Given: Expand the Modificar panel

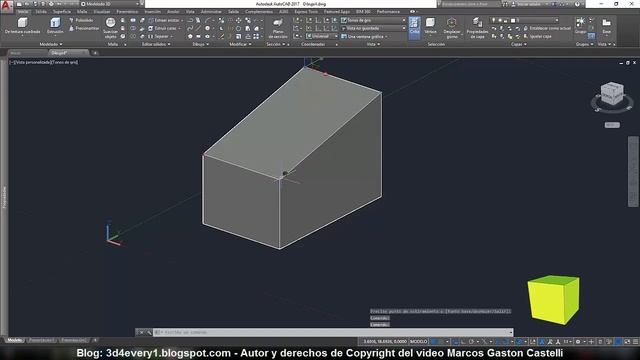Looking at the screenshot, I should coord(240,44).
